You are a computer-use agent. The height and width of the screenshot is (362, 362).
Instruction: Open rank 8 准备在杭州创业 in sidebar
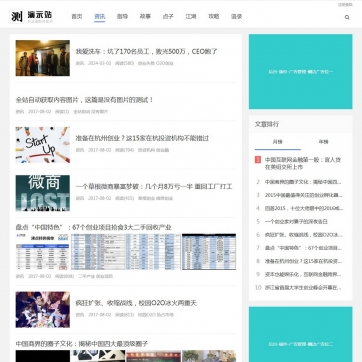303,261
